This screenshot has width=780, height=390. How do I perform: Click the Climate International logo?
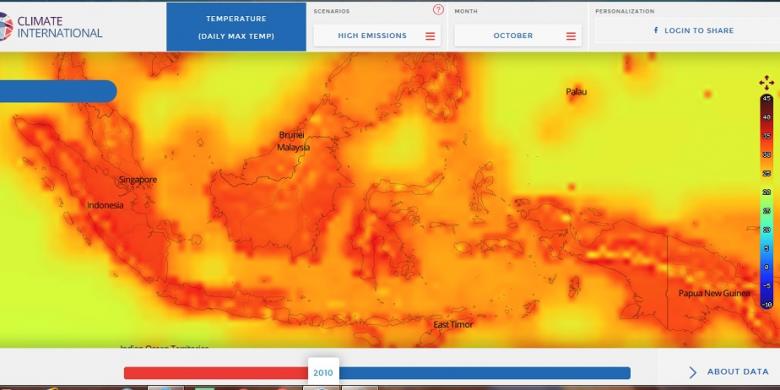tap(51, 27)
